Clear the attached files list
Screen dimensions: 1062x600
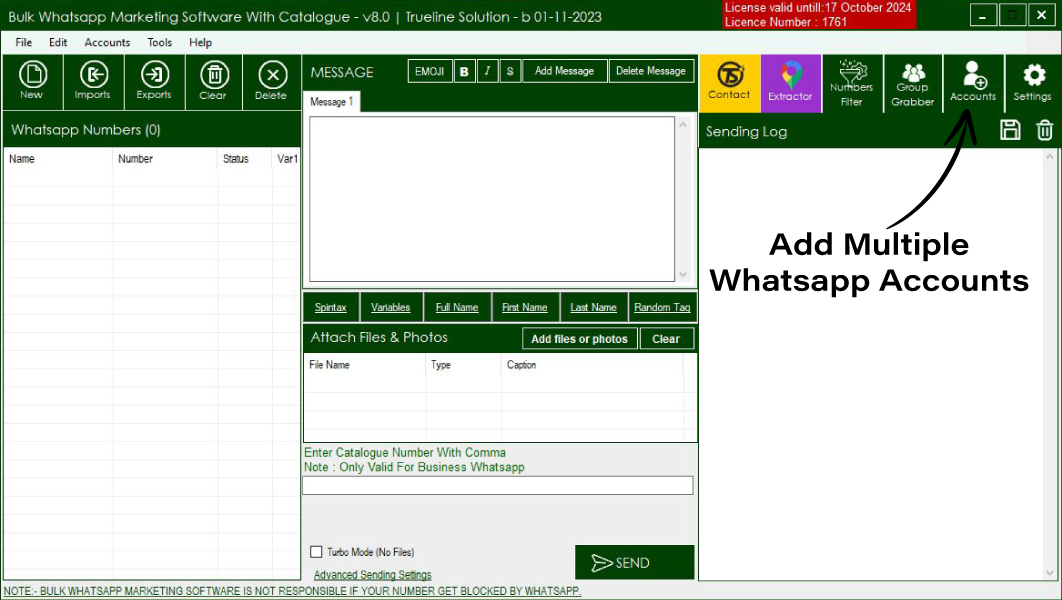pyautogui.click(x=666, y=339)
